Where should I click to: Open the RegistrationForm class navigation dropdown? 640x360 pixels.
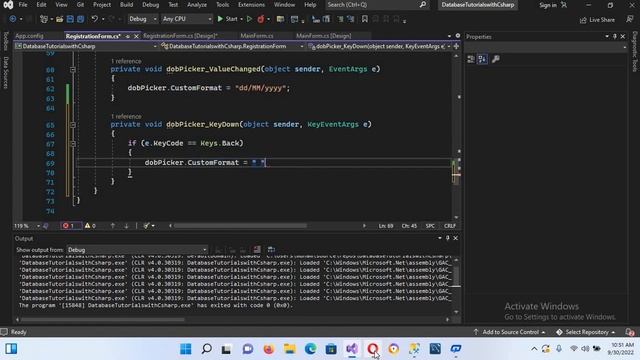coord(233,47)
